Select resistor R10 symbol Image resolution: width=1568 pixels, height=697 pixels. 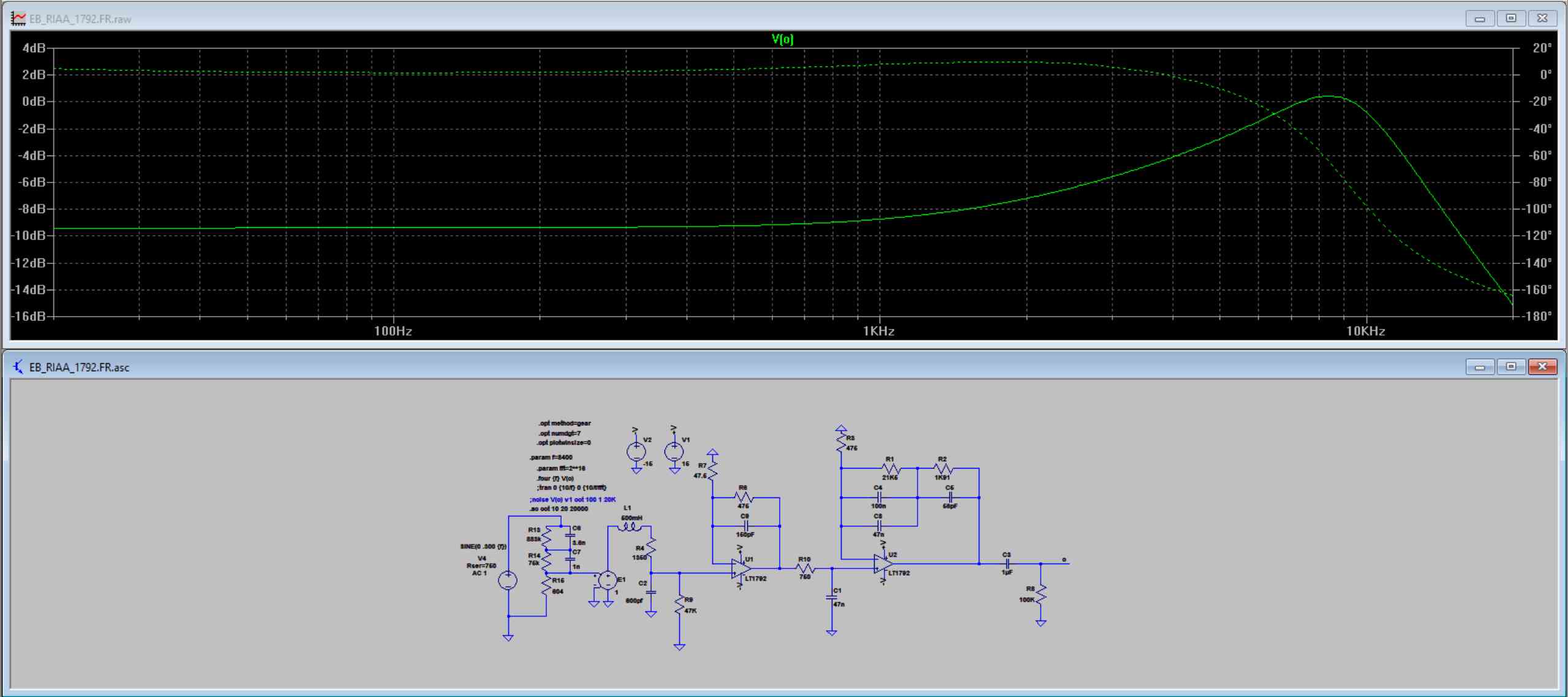(805, 568)
